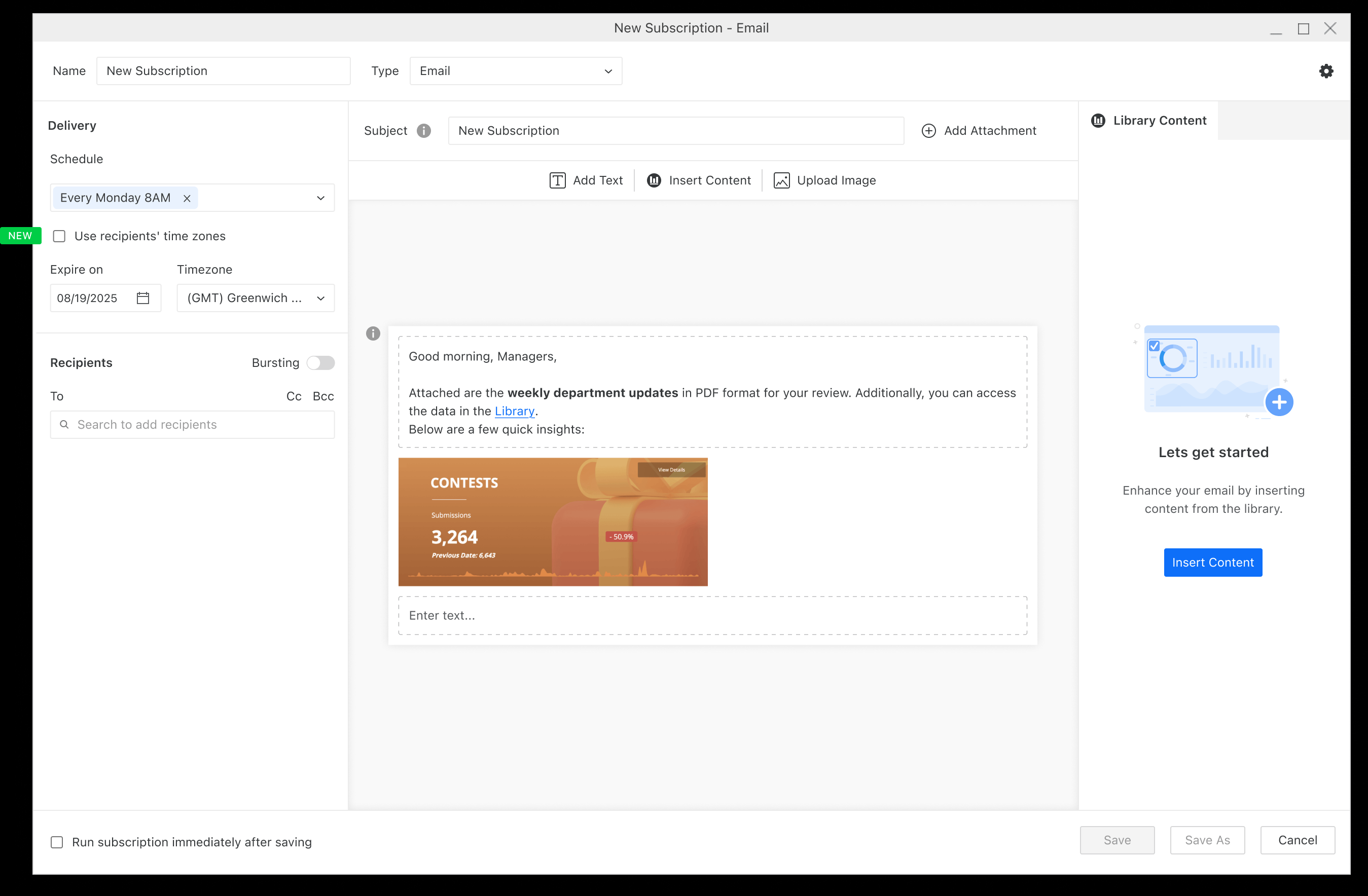Open the Timezone dropdown

click(255, 298)
